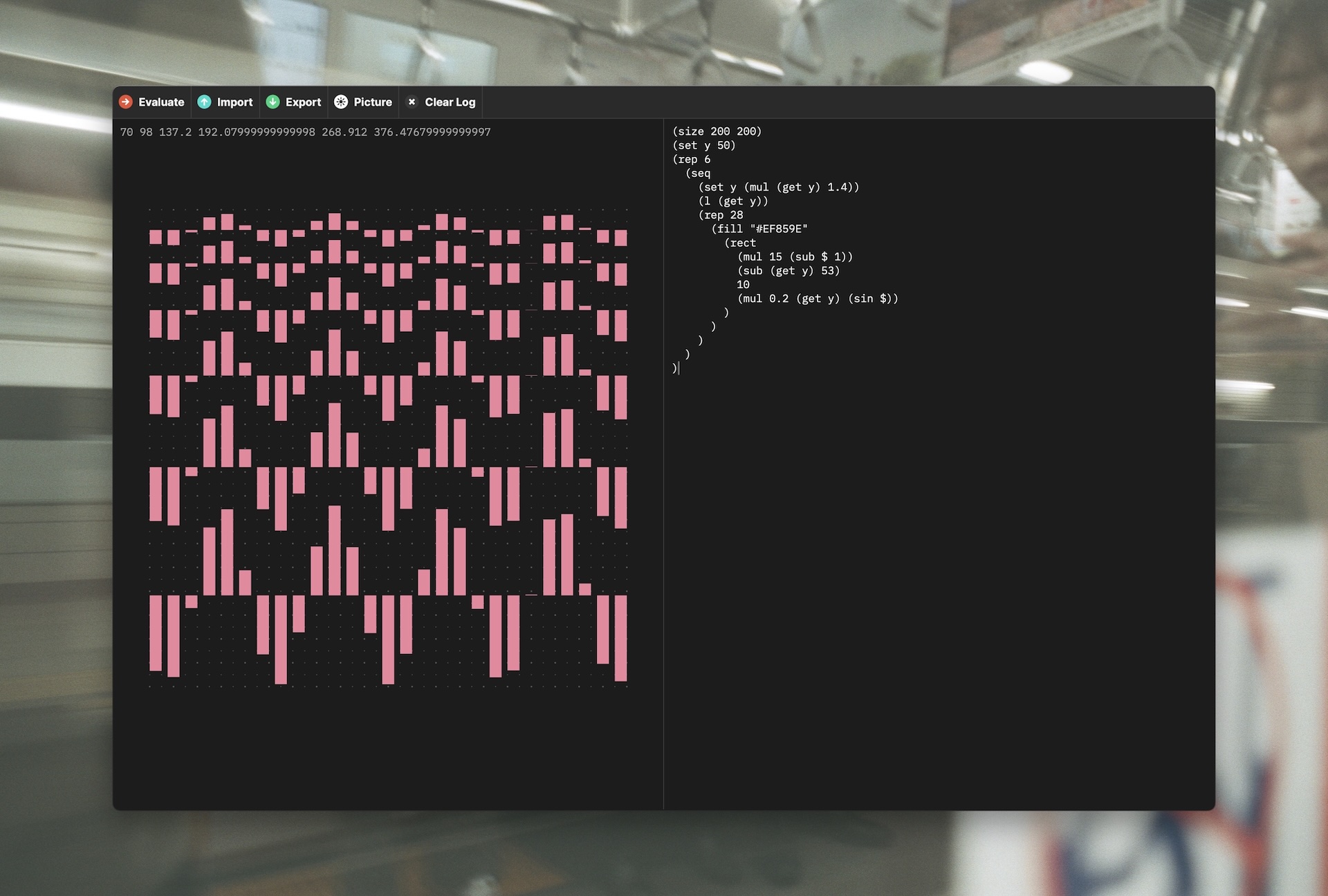Click the X icon beside Clear Log
The width and height of the screenshot is (1328, 896).
(412, 102)
